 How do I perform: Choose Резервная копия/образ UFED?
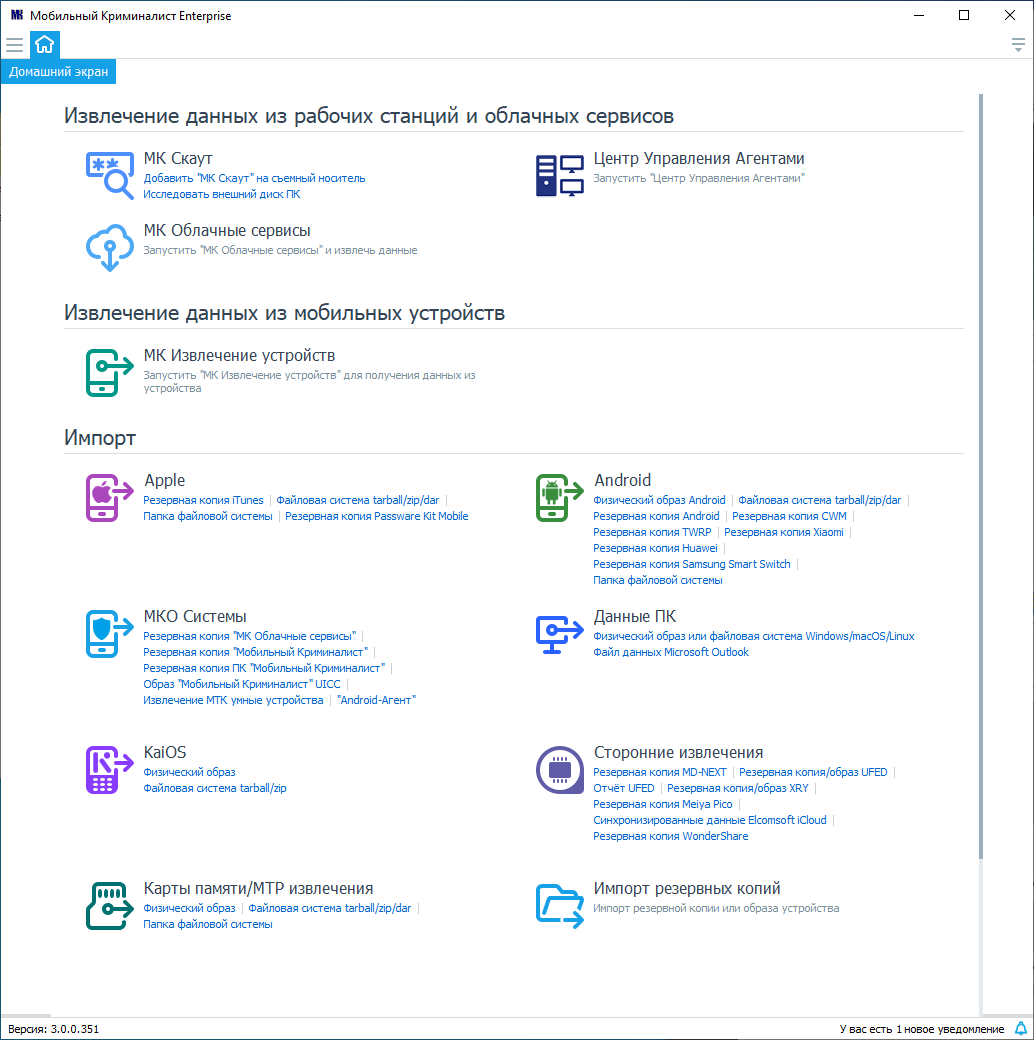(813, 772)
